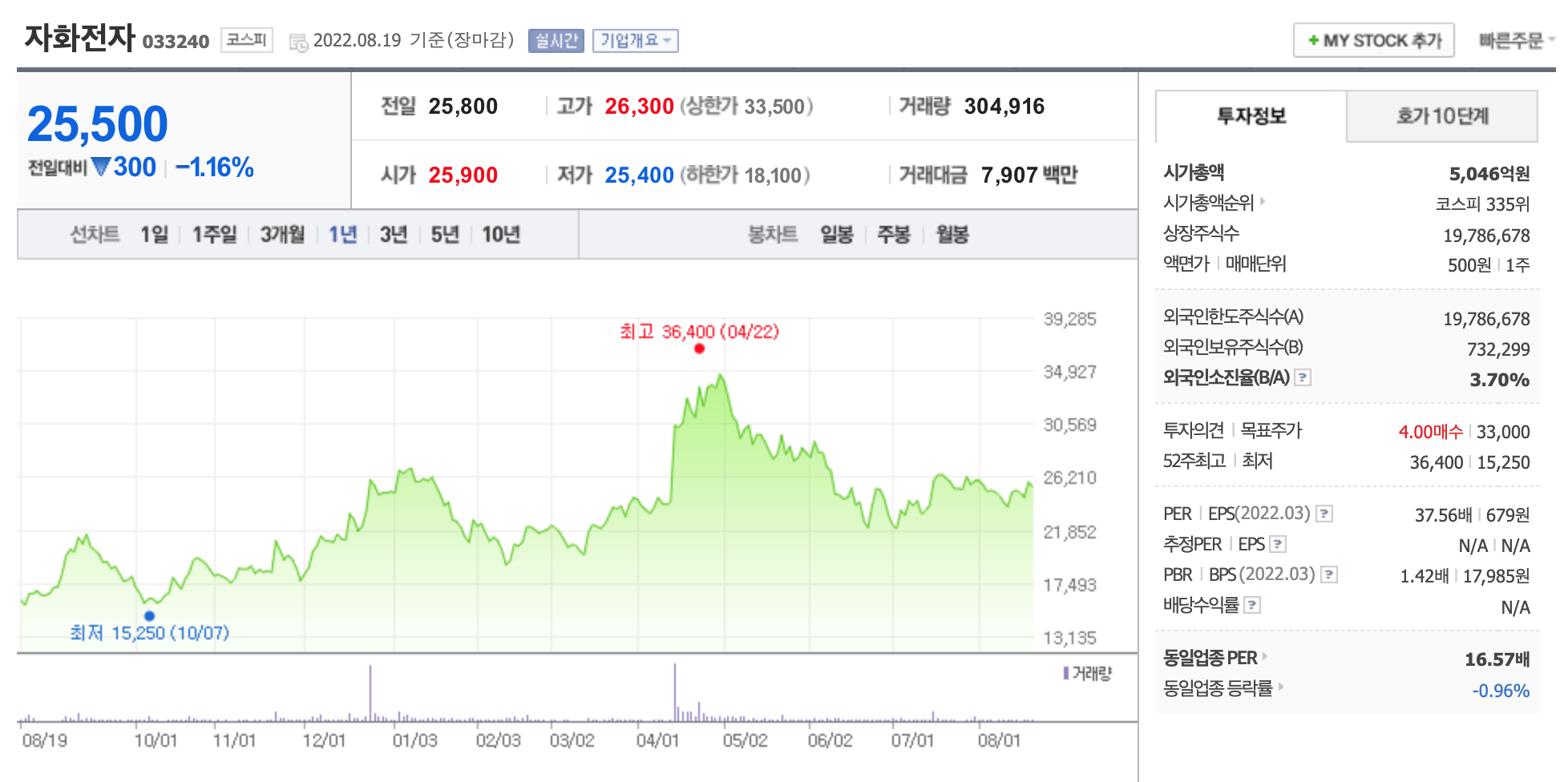Switch to the 투자정보 tab
1568x782 pixels.
click(x=1251, y=116)
